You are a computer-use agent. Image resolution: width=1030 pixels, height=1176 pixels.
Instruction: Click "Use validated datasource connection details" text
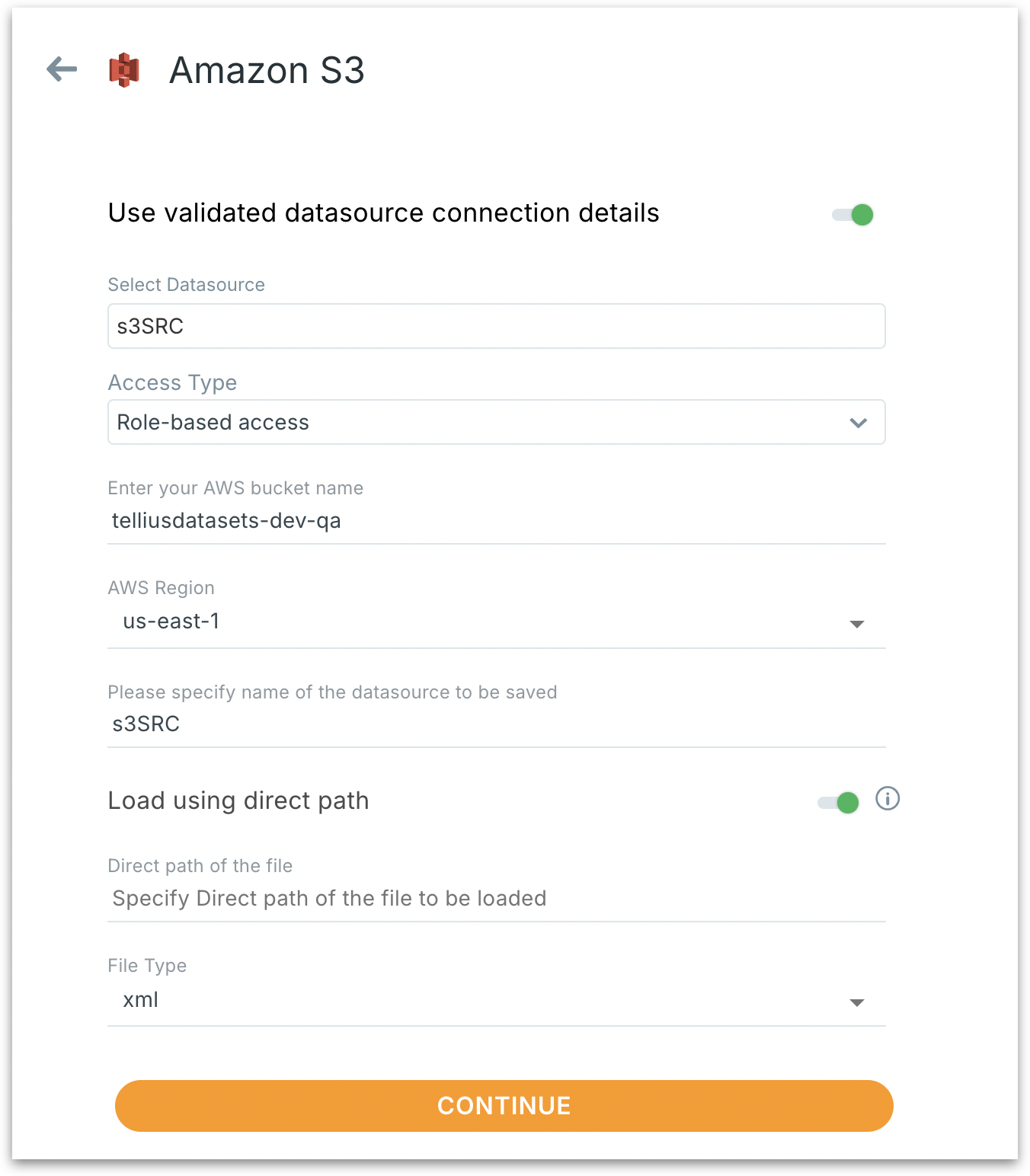(383, 213)
